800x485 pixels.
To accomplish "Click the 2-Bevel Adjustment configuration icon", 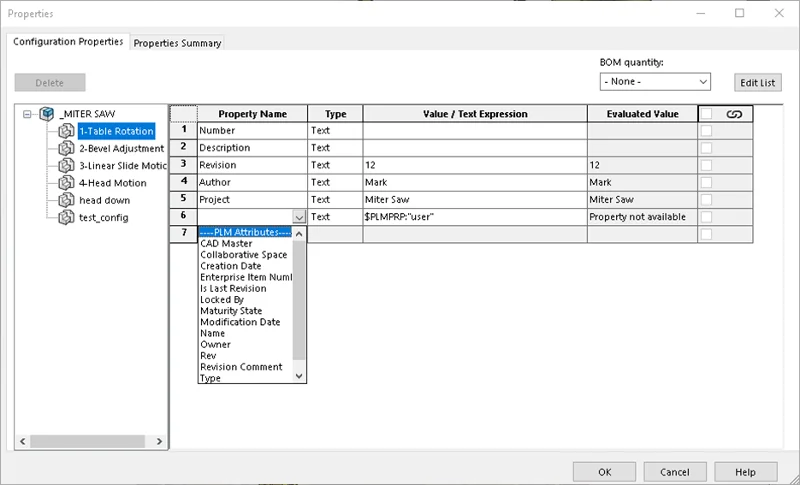I will point(66,148).
